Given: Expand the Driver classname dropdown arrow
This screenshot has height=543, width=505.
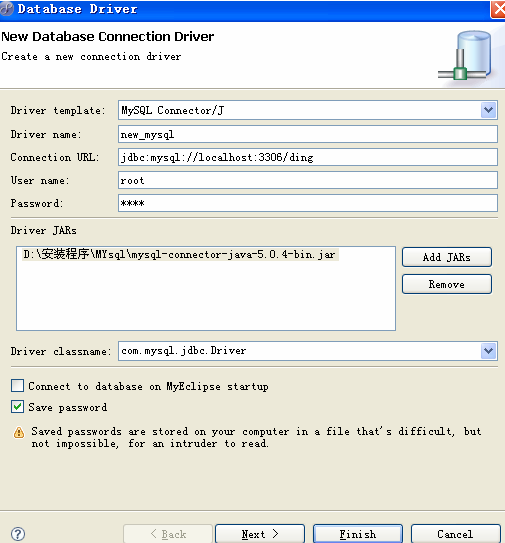Looking at the screenshot, I should [x=488, y=351].
